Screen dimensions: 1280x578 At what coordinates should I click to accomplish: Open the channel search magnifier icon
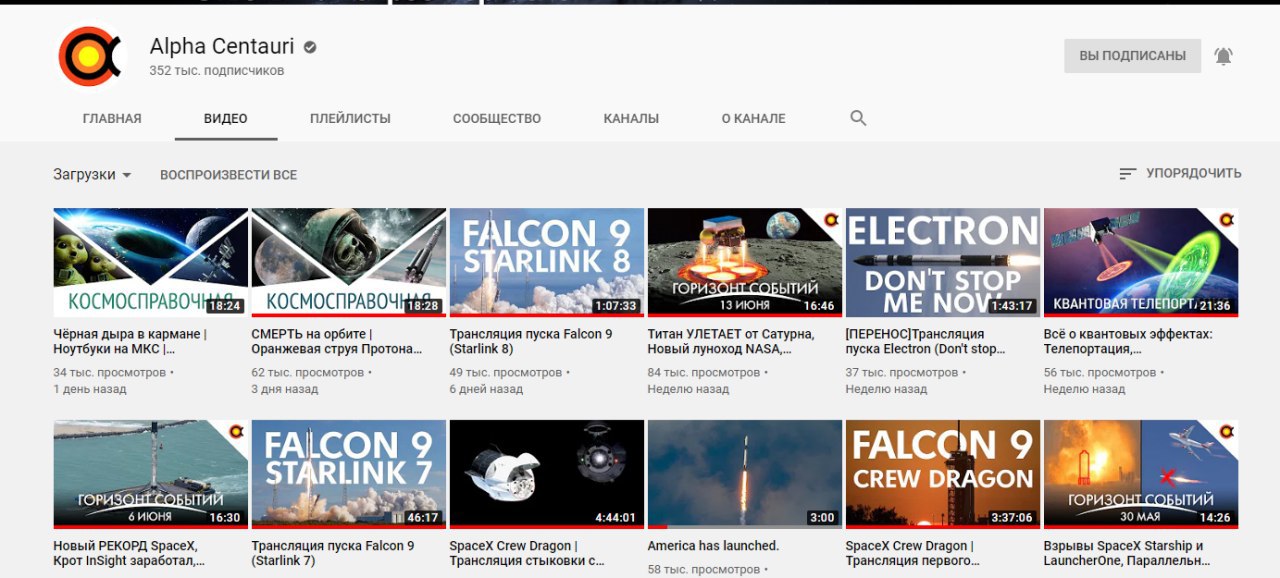tap(858, 118)
